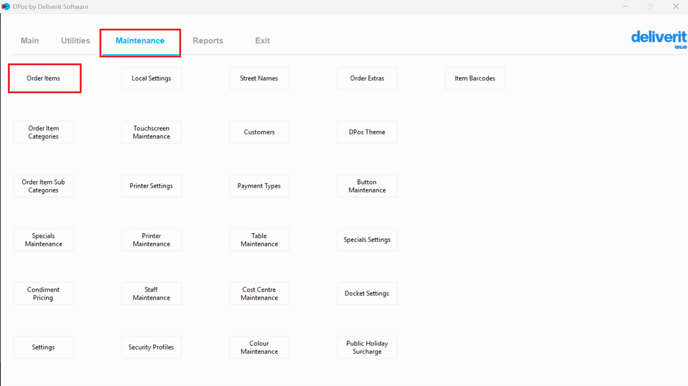The image size is (688, 386).
Task: Switch to the Utilities tab
Action: [x=75, y=40]
